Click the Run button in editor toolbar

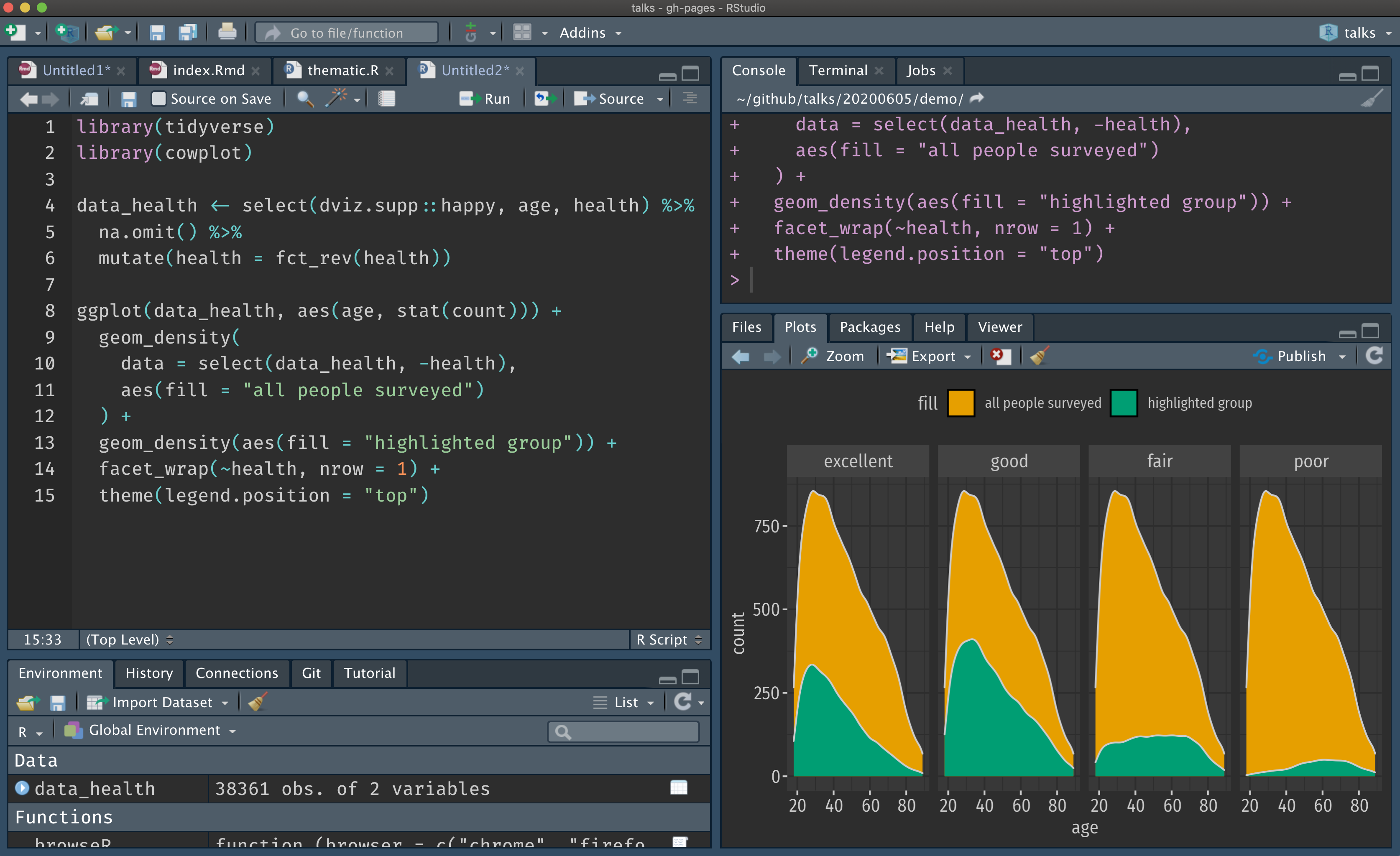coord(485,99)
